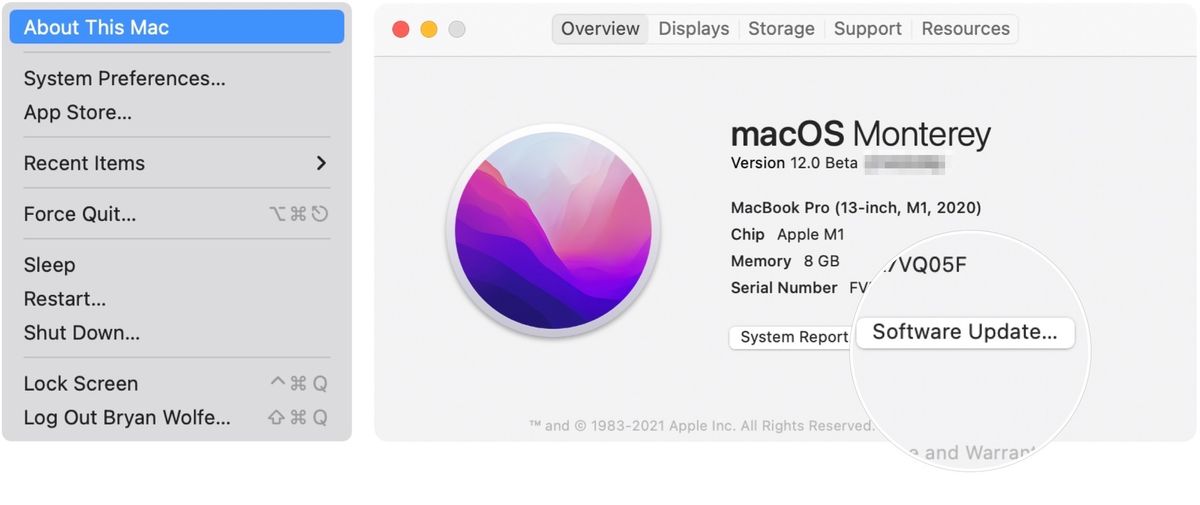This screenshot has width=1200, height=505.
Task: Choose Restart from Apple menu
Action: [177, 299]
